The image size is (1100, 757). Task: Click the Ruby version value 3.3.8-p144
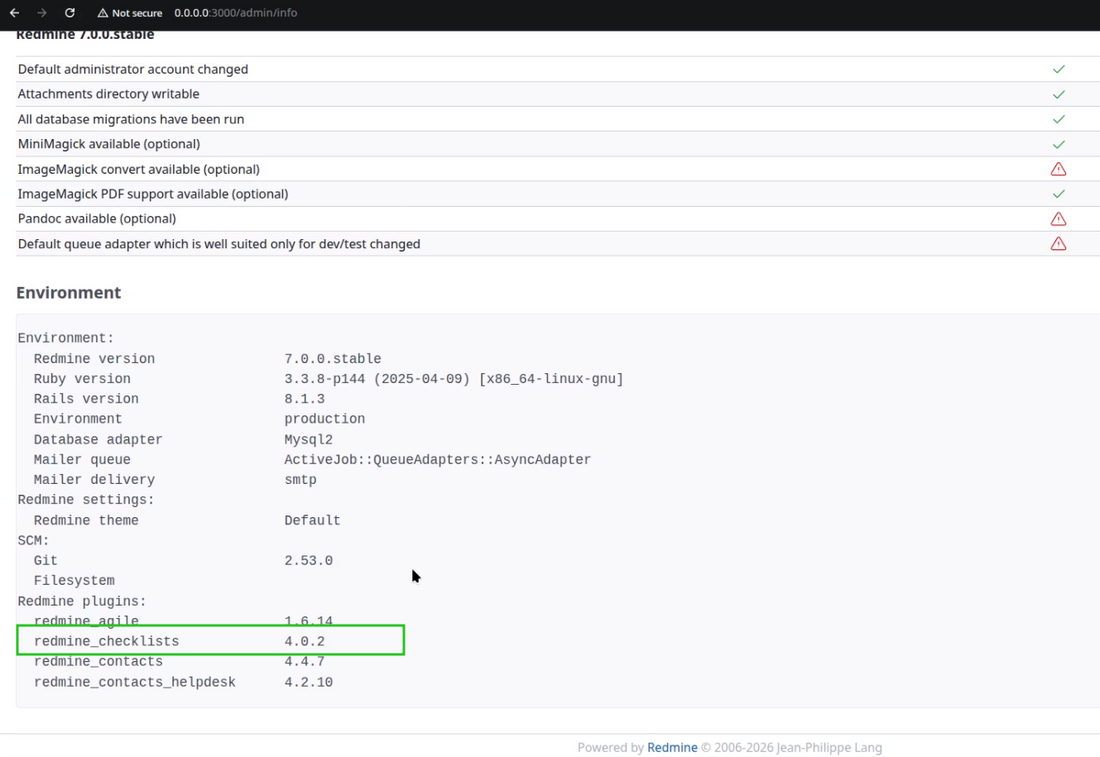pyautogui.click(x=453, y=379)
